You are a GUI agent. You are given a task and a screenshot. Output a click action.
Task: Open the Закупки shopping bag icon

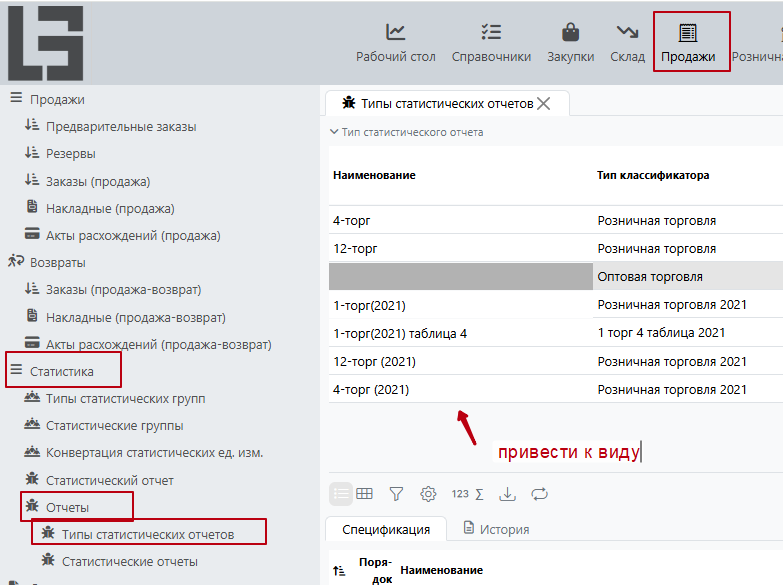click(x=570, y=41)
